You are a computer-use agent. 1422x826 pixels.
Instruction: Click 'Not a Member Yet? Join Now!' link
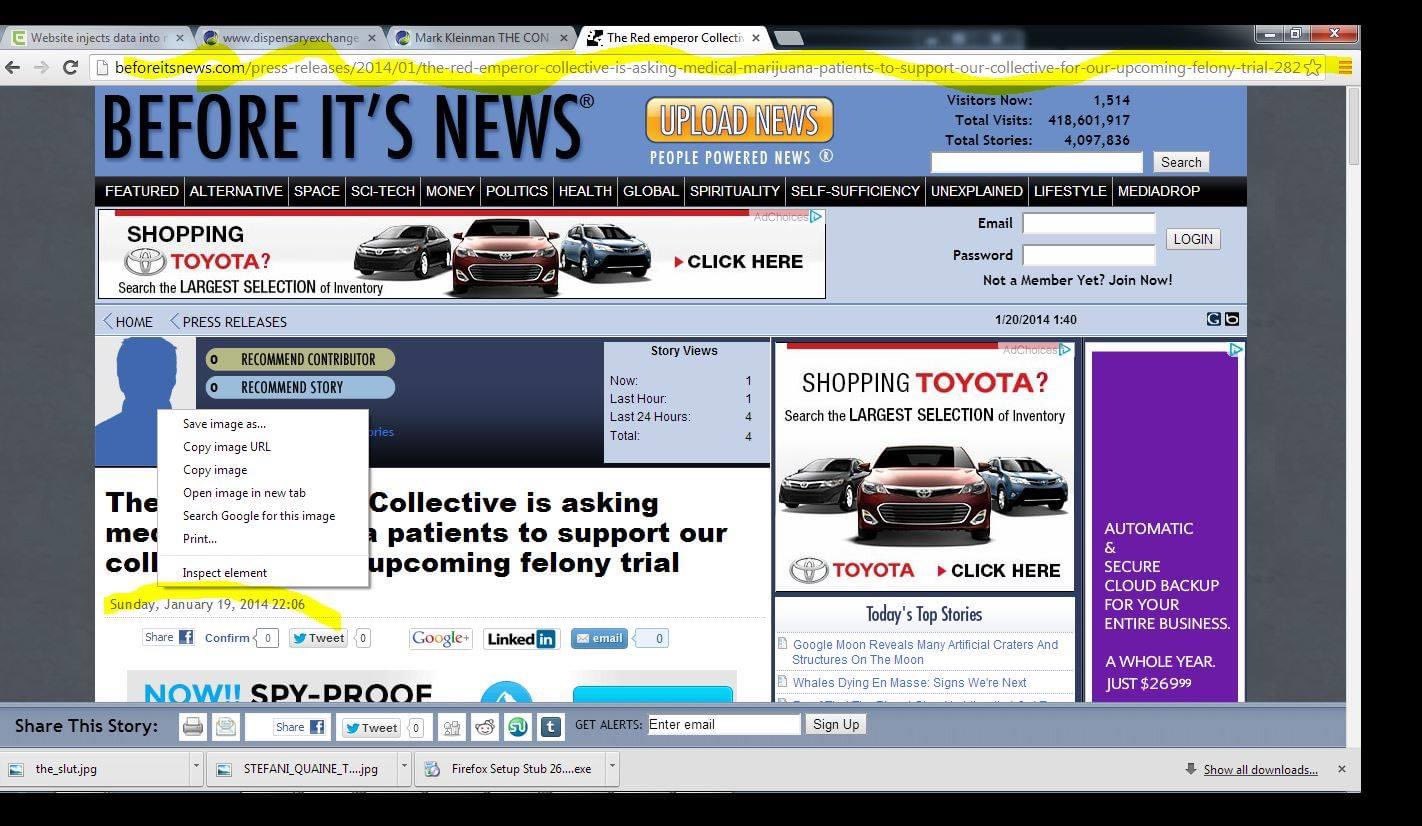pos(1077,280)
